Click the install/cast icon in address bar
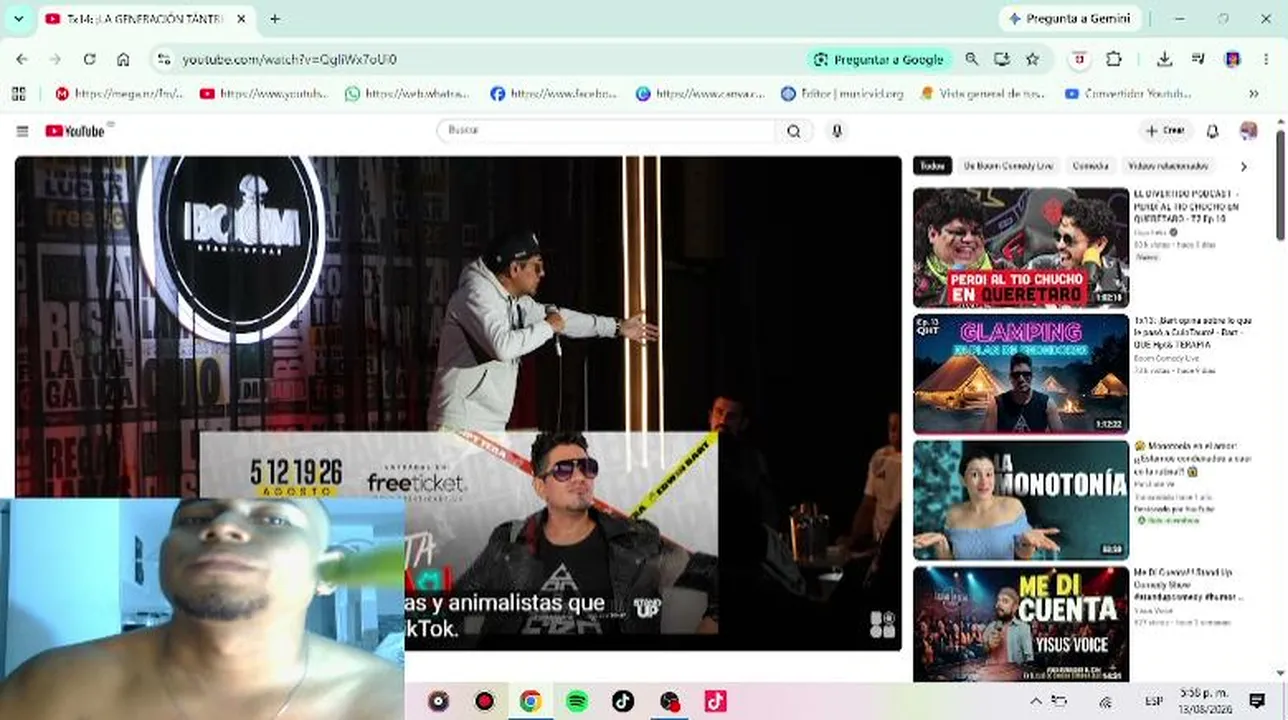The width and height of the screenshot is (1288, 720). coord(1001,59)
